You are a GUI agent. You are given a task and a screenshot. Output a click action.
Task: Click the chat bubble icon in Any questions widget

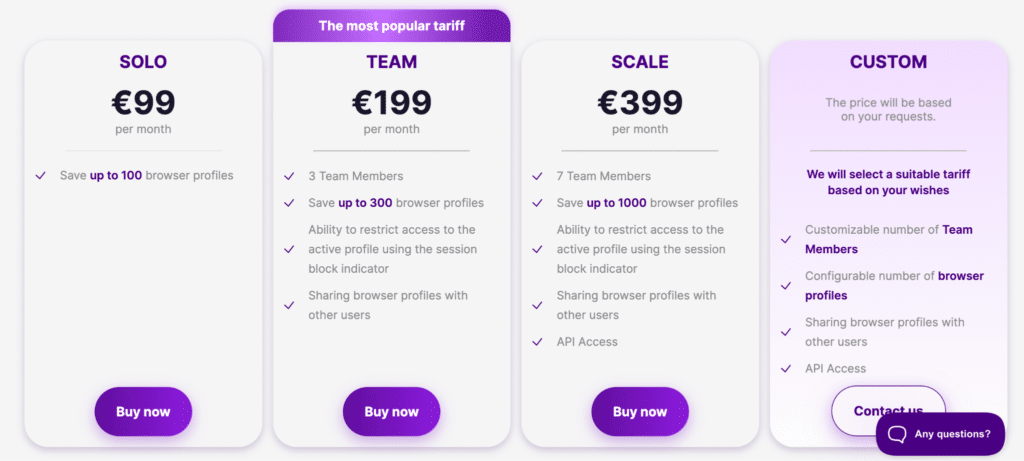pos(897,434)
